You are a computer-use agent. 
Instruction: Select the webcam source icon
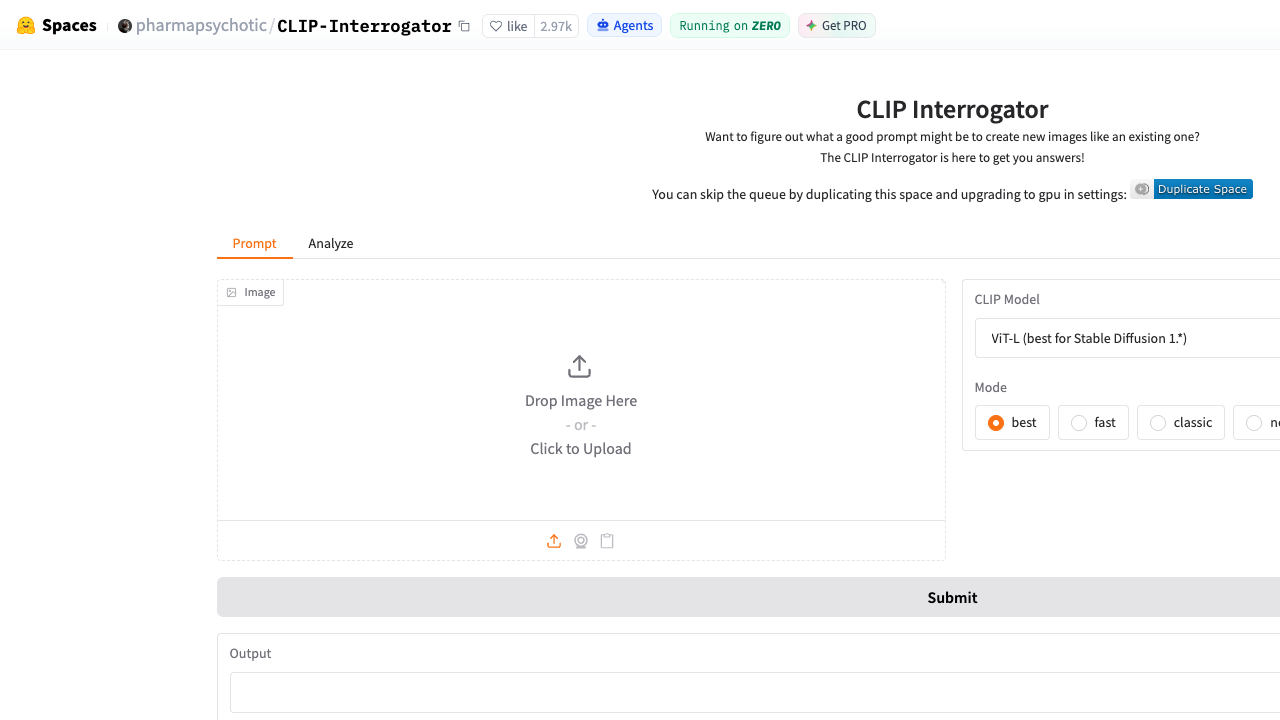(581, 541)
